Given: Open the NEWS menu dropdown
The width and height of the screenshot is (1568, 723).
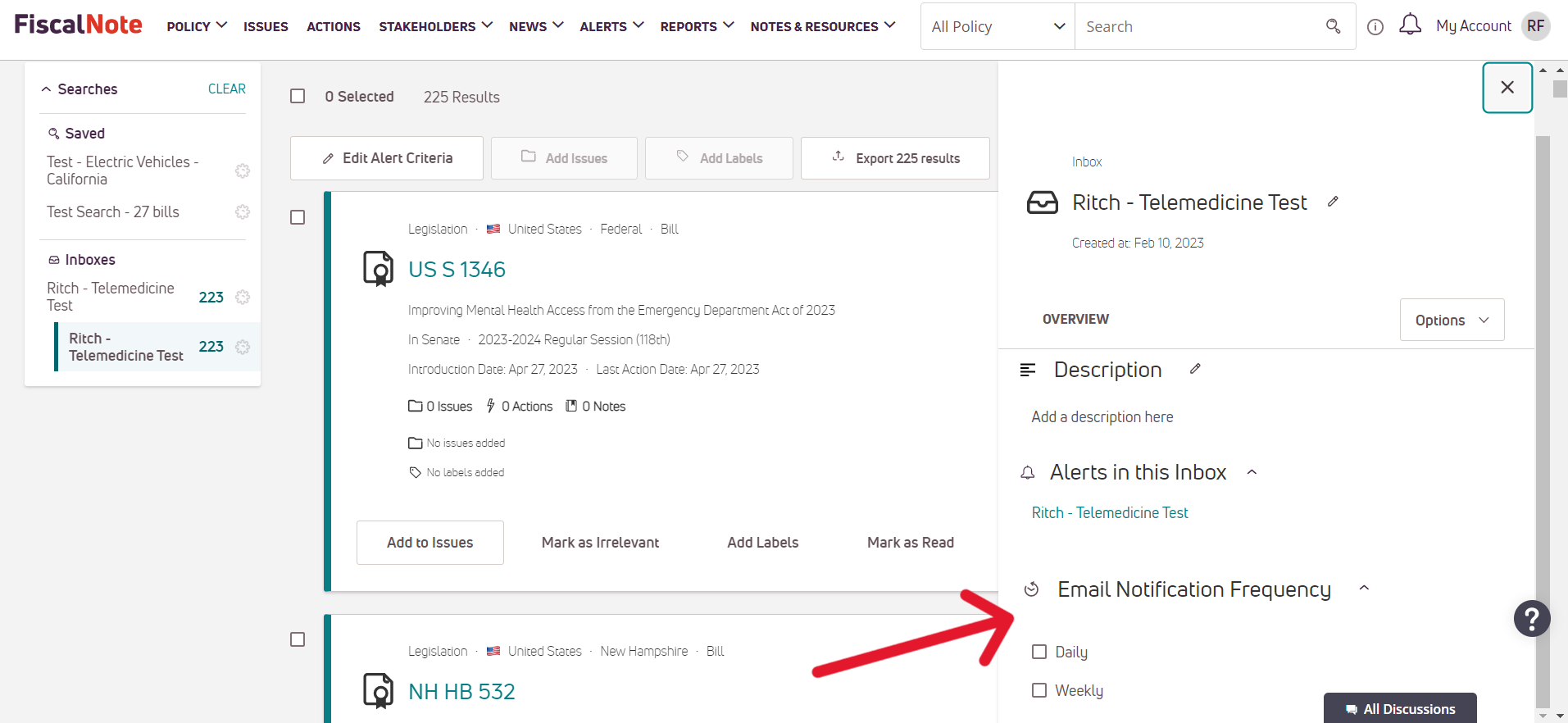Looking at the screenshot, I should (x=536, y=26).
